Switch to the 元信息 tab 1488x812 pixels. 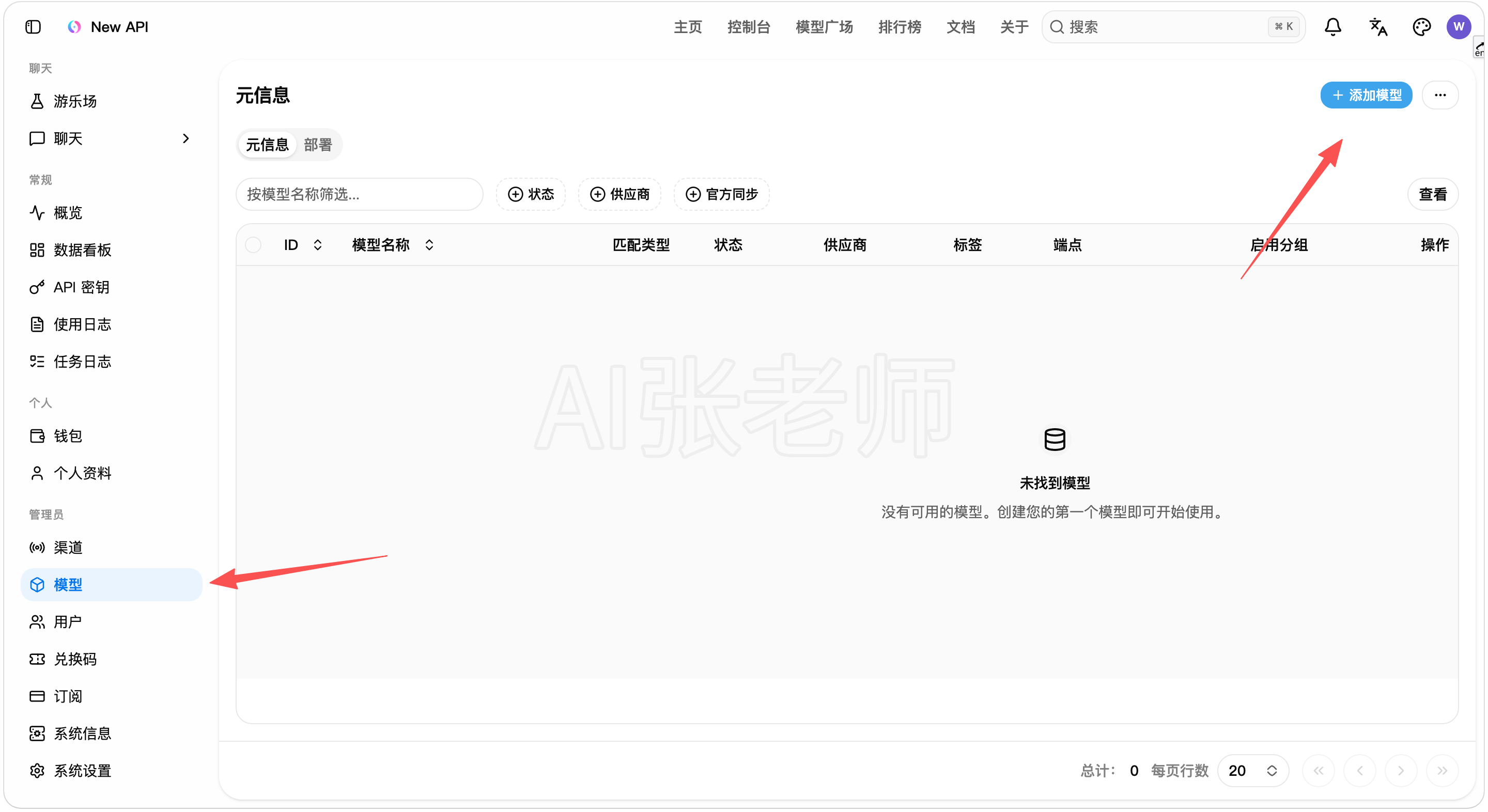267,145
